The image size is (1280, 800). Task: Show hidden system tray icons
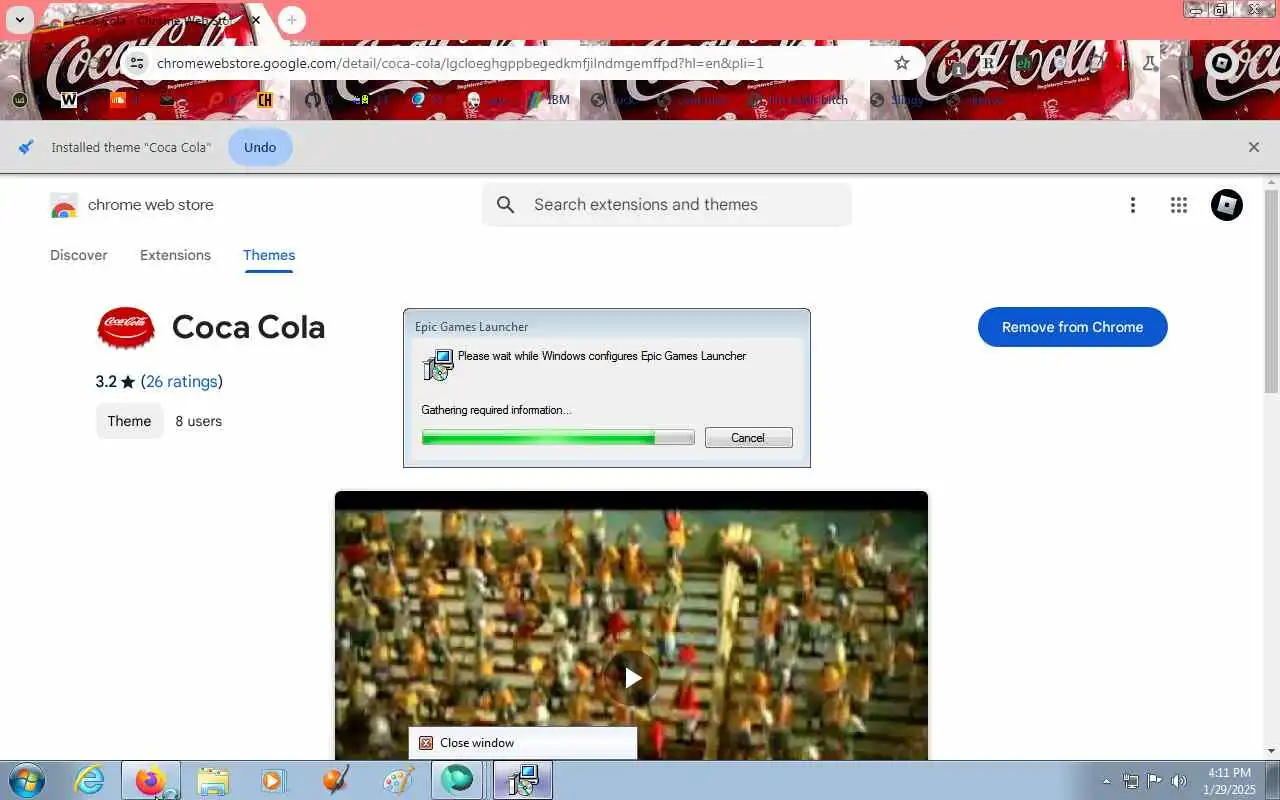[1106, 781]
